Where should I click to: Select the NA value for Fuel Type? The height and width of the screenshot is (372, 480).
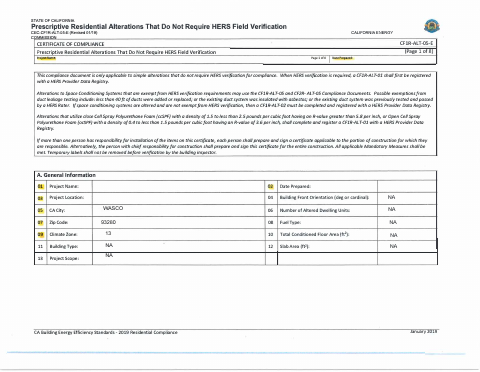[x=393, y=222]
